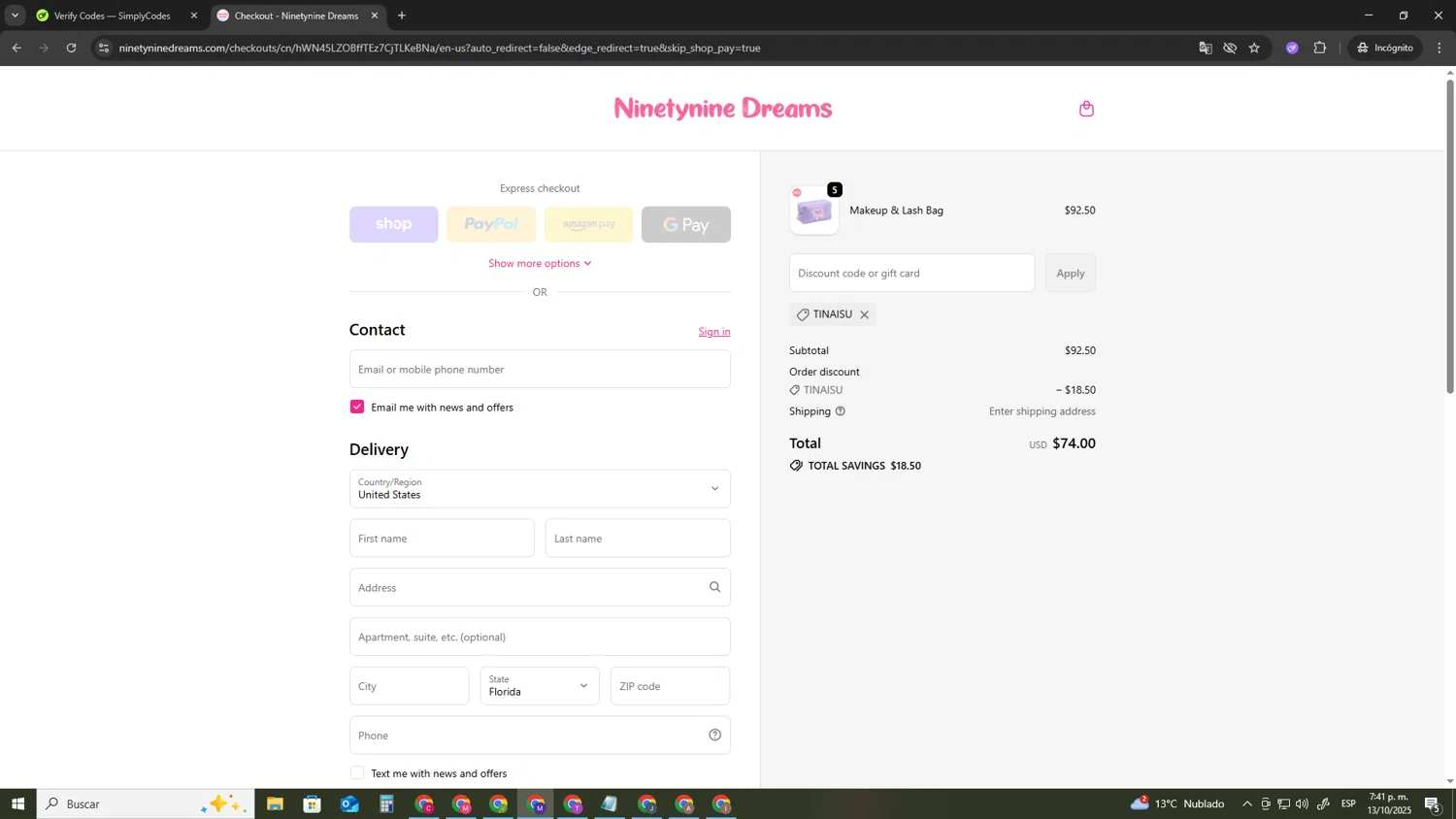Click the shipping info question icon
Viewport: 1456px width, 819px height.
coord(841,411)
